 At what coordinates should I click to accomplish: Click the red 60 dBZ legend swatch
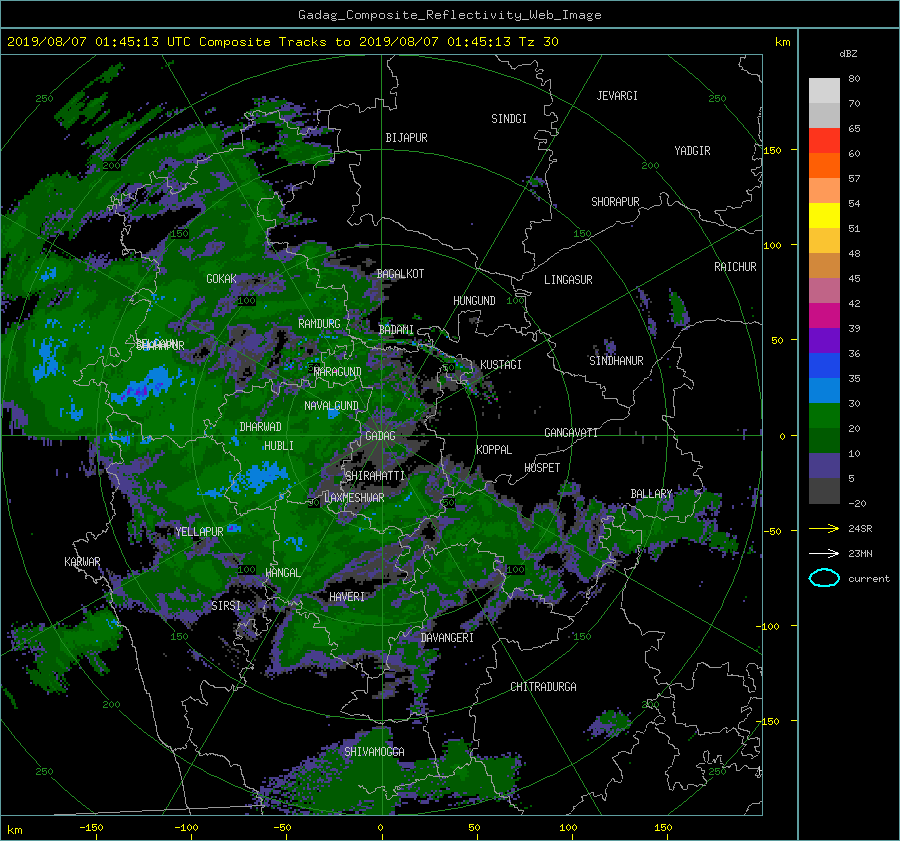click(x=824, y=141)
